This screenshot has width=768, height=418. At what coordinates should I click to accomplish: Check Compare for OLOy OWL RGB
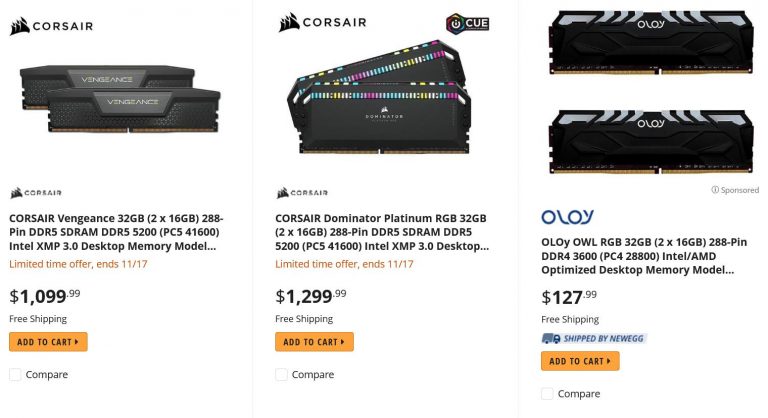point(547,394)
